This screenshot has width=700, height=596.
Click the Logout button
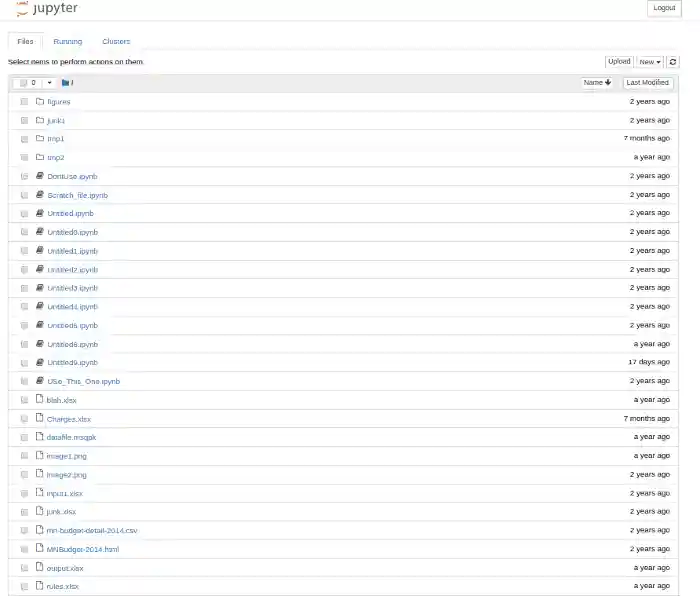[x=664, y=8]
